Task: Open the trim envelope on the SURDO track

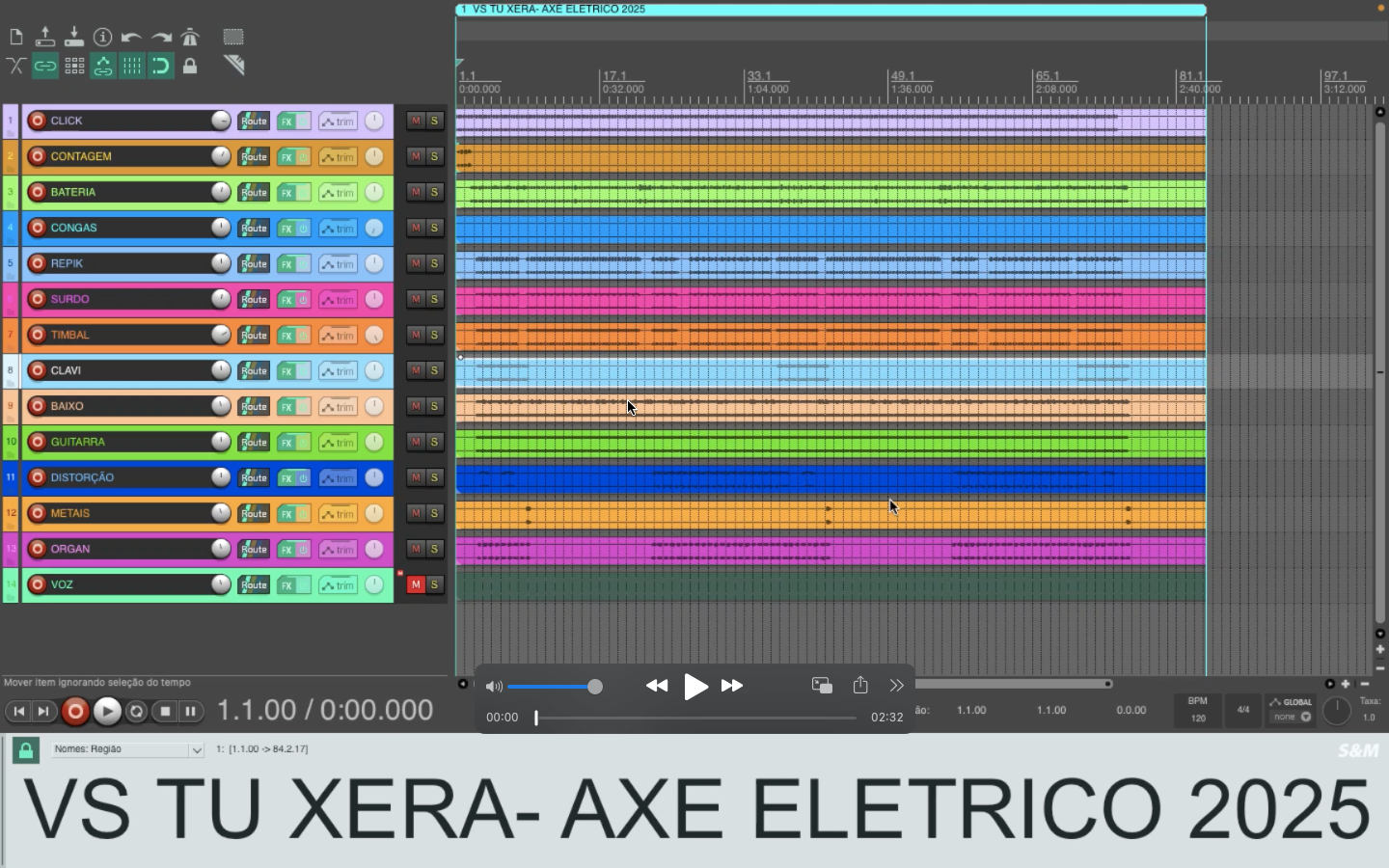Action: coord(338,300)
